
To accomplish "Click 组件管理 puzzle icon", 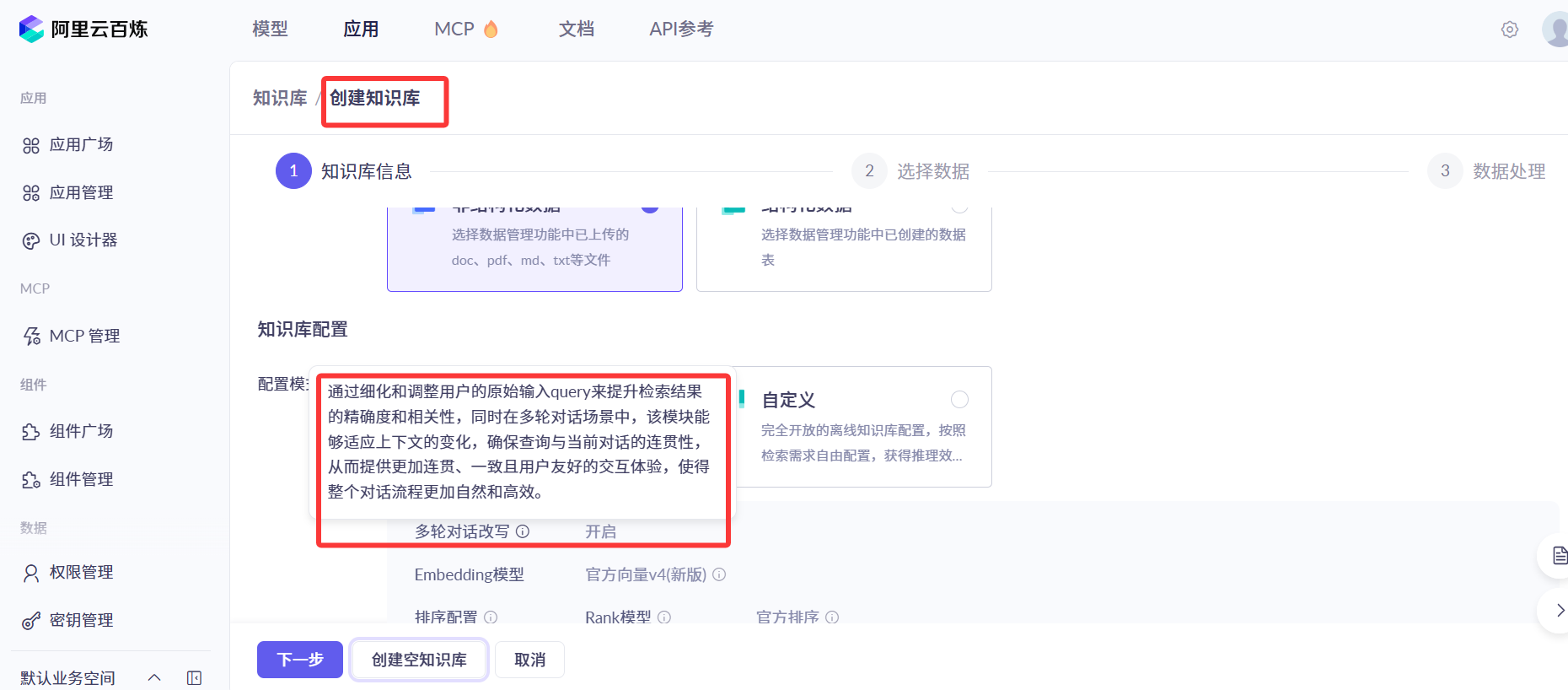I will pyautogui.click(x=31, y=480).
